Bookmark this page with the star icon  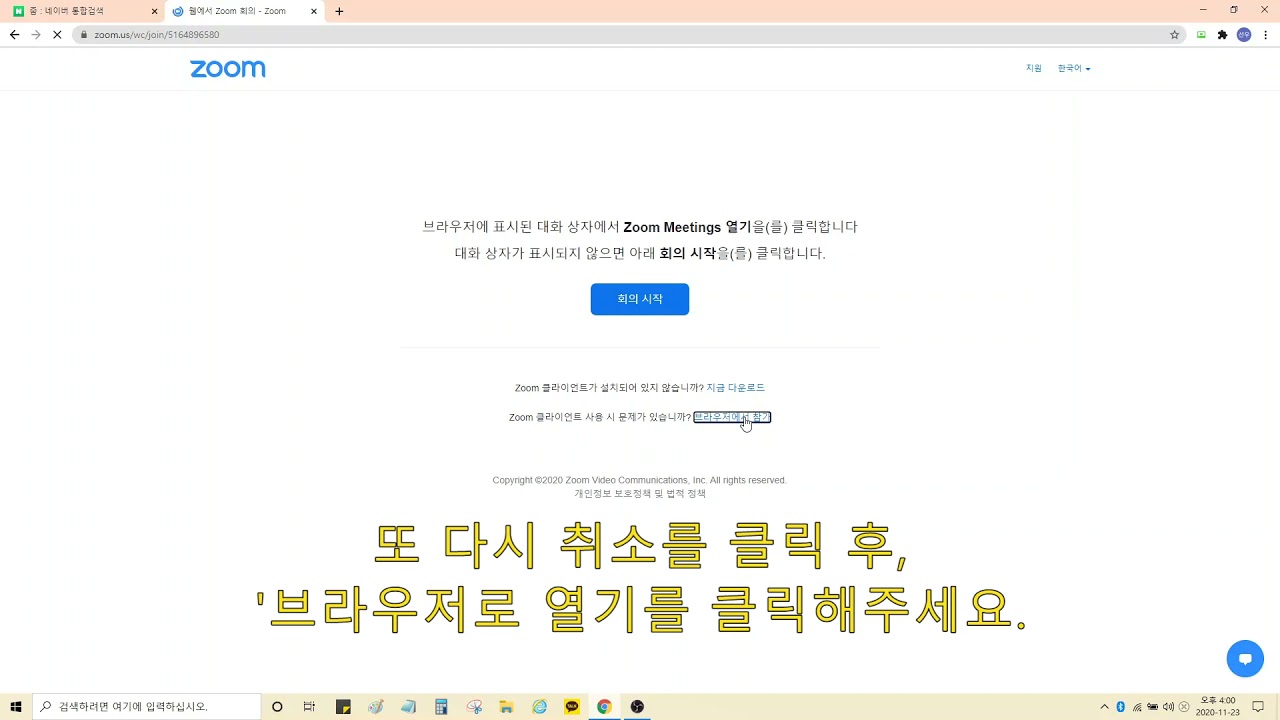(1175, 34)
